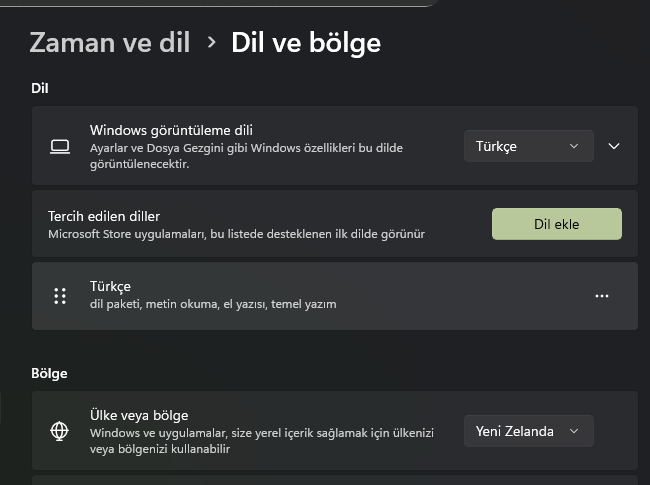Click the Tercih edilen diller heading
The height and width of the screenshot is (485, 650).
[x=104, y=216]
